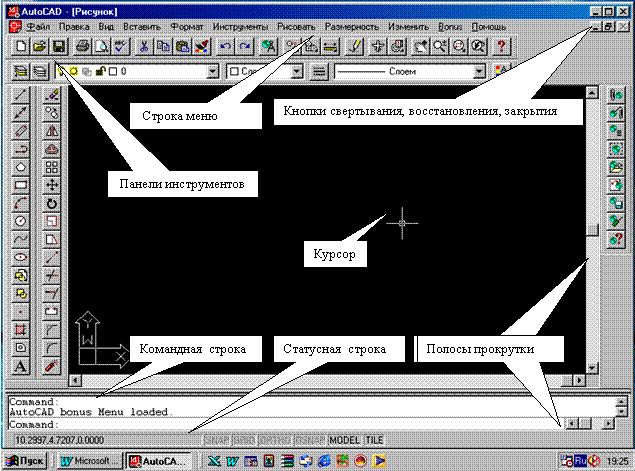This screenshot has width=635, height=471.
Task: Toggle ORTHO mode in status bar
Action: 275,440
